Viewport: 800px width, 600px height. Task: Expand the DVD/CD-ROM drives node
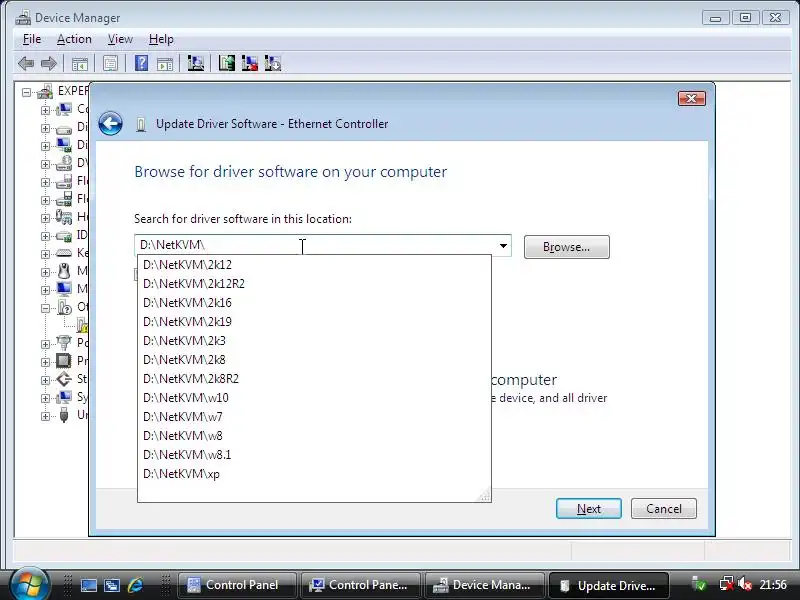coord(45,164)
